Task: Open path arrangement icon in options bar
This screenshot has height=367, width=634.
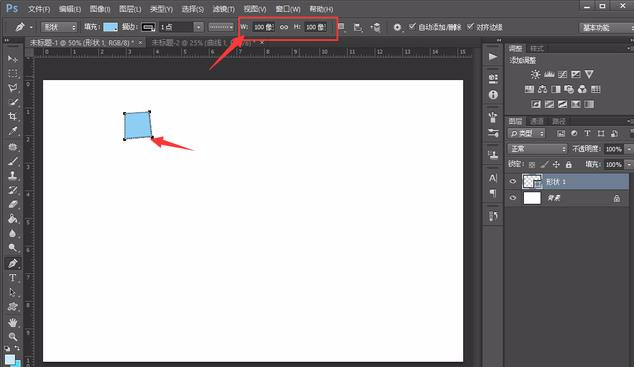Action: tap(375, 27)
